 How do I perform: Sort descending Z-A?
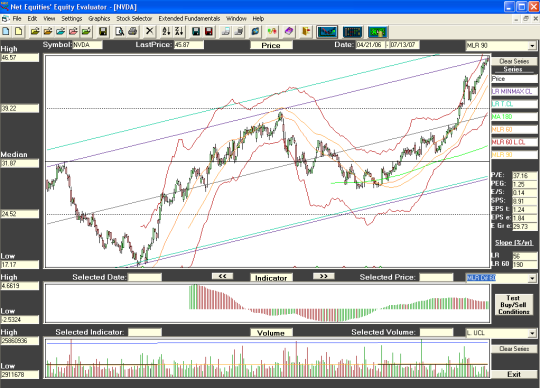click(179, 31)
